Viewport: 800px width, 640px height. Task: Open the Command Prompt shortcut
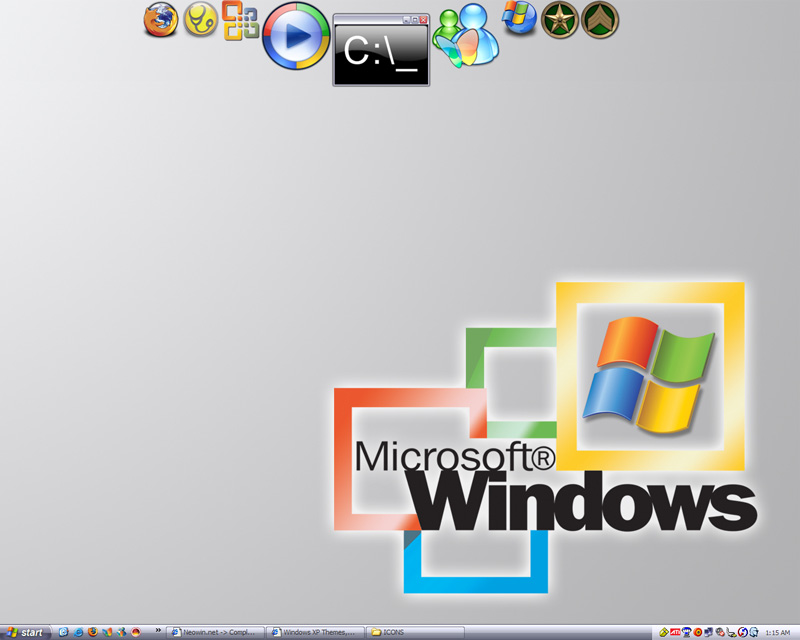pyautogui.click(x=380, y=53)
